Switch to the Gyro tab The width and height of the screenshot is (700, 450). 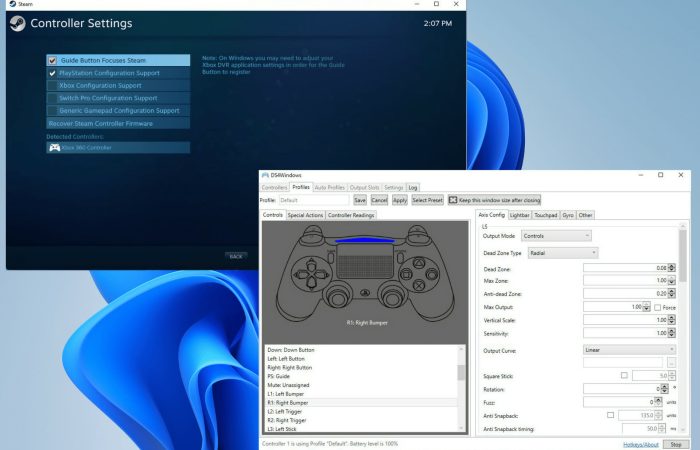(568, 215)
